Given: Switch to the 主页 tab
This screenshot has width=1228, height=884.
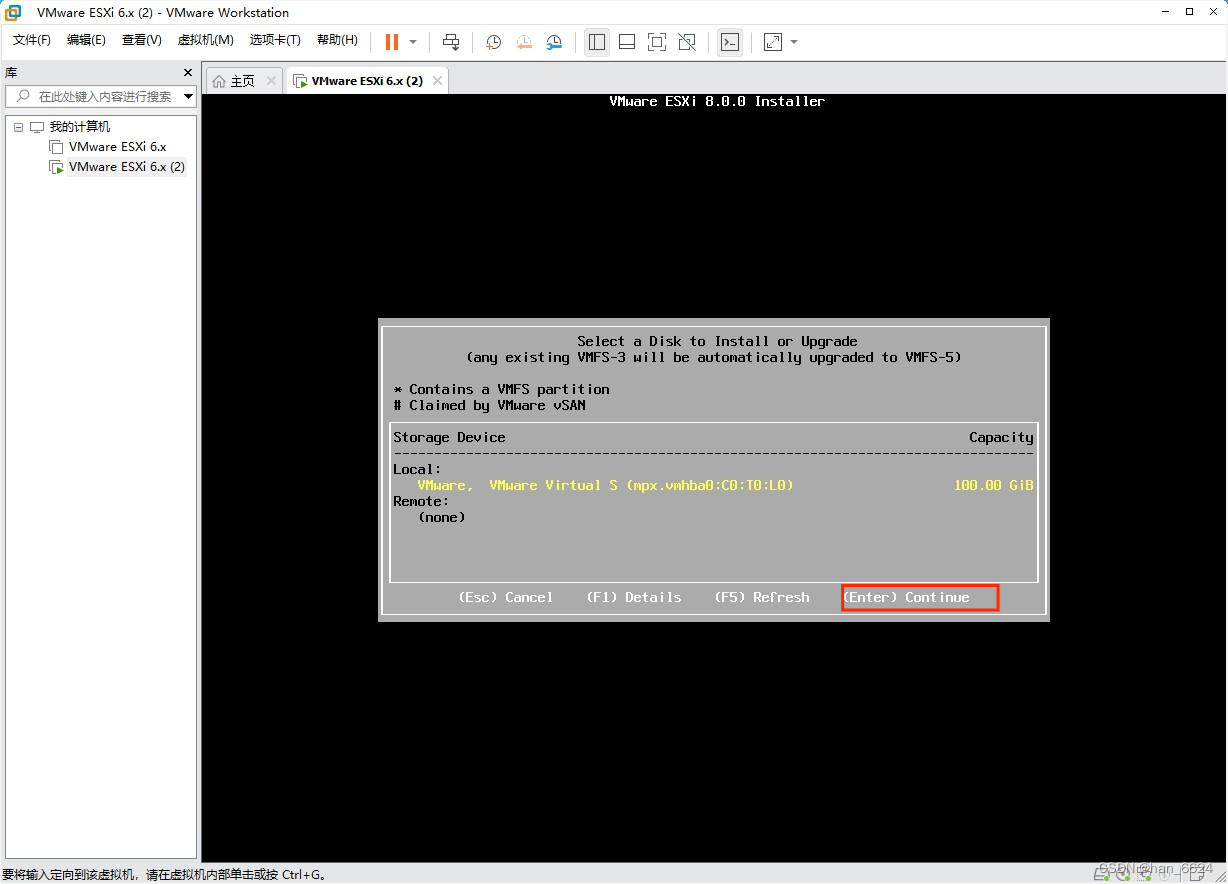Looking at the screenshot, I should (x=243, y=81).
